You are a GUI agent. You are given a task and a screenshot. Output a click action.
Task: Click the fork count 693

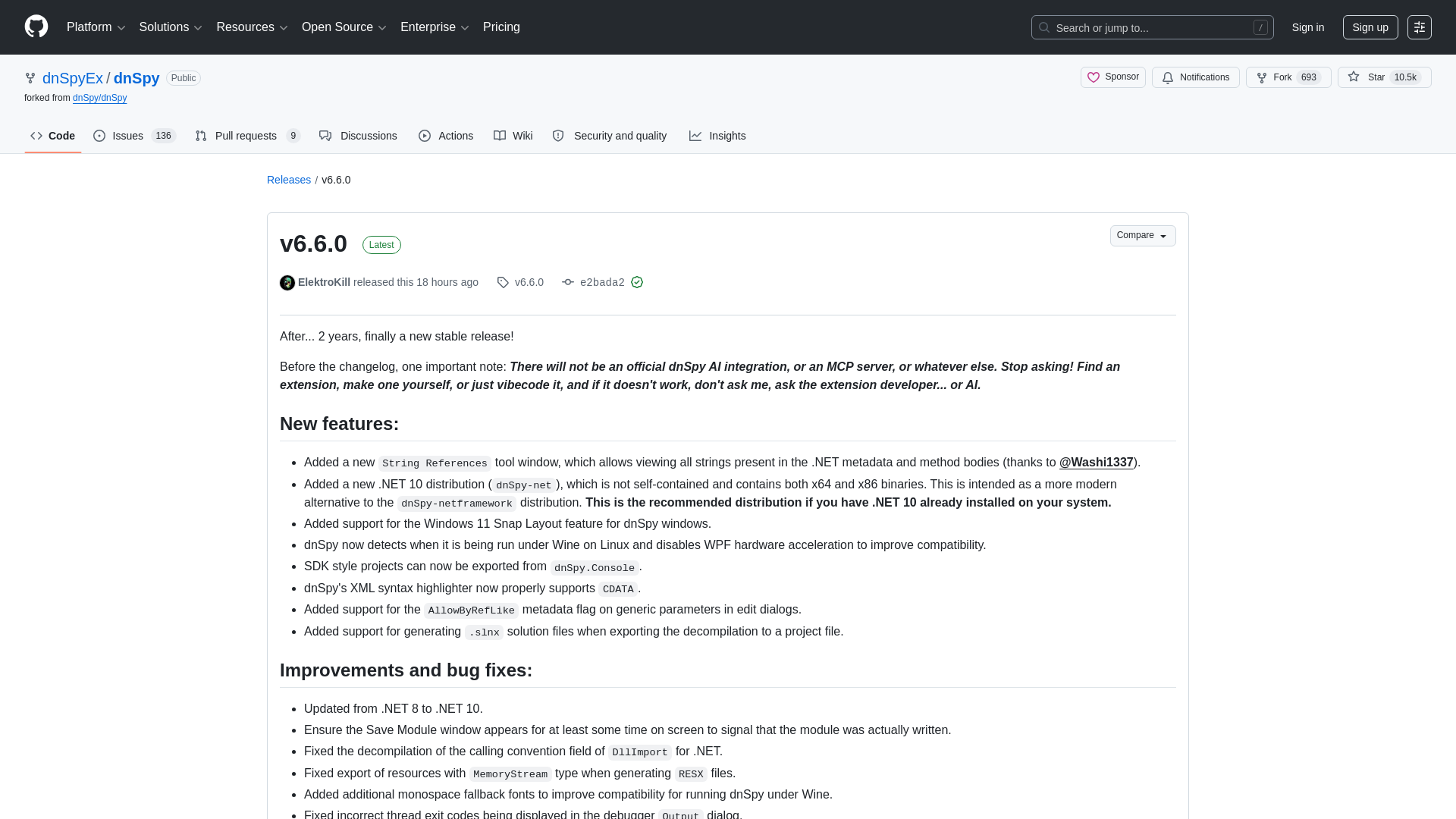[1308, 77]
